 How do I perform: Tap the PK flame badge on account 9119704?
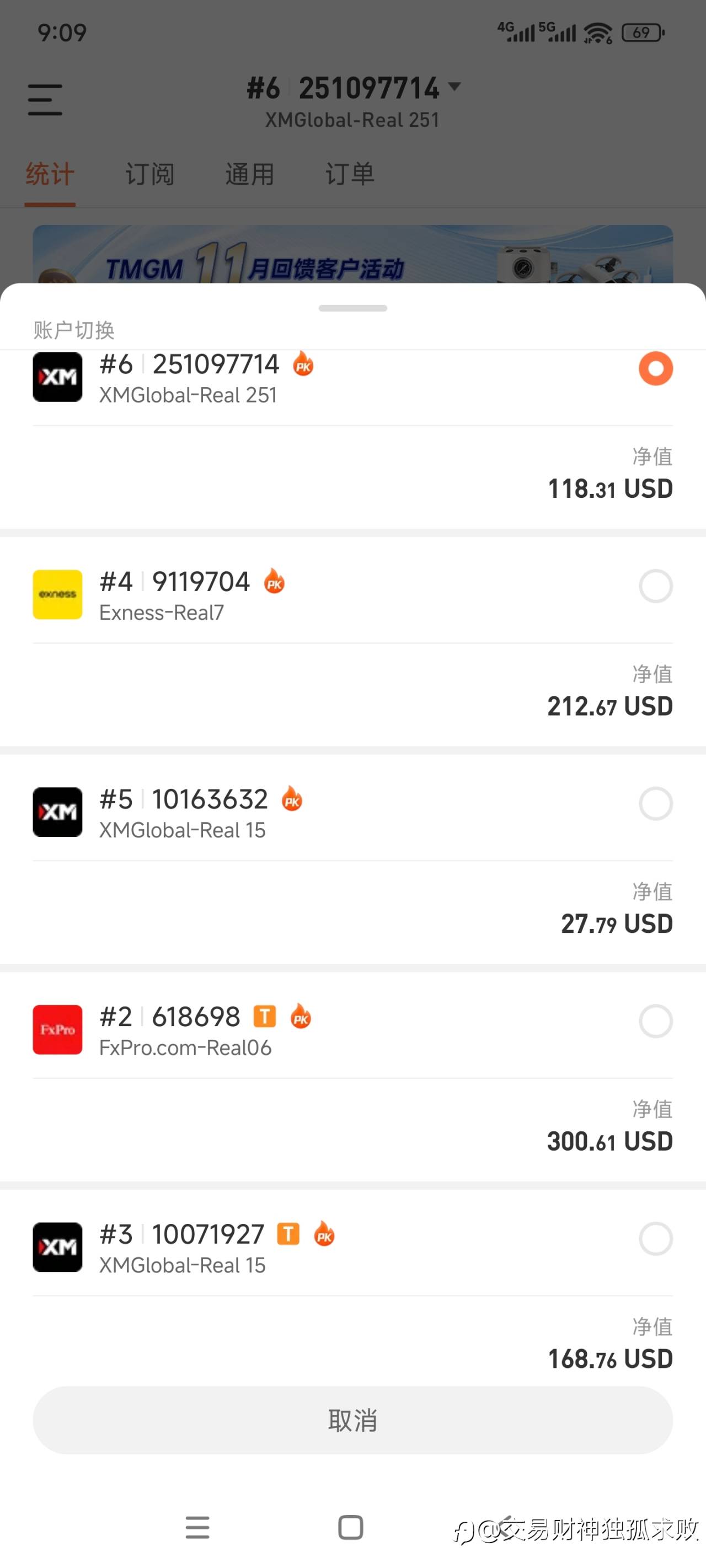pos(274,581)
